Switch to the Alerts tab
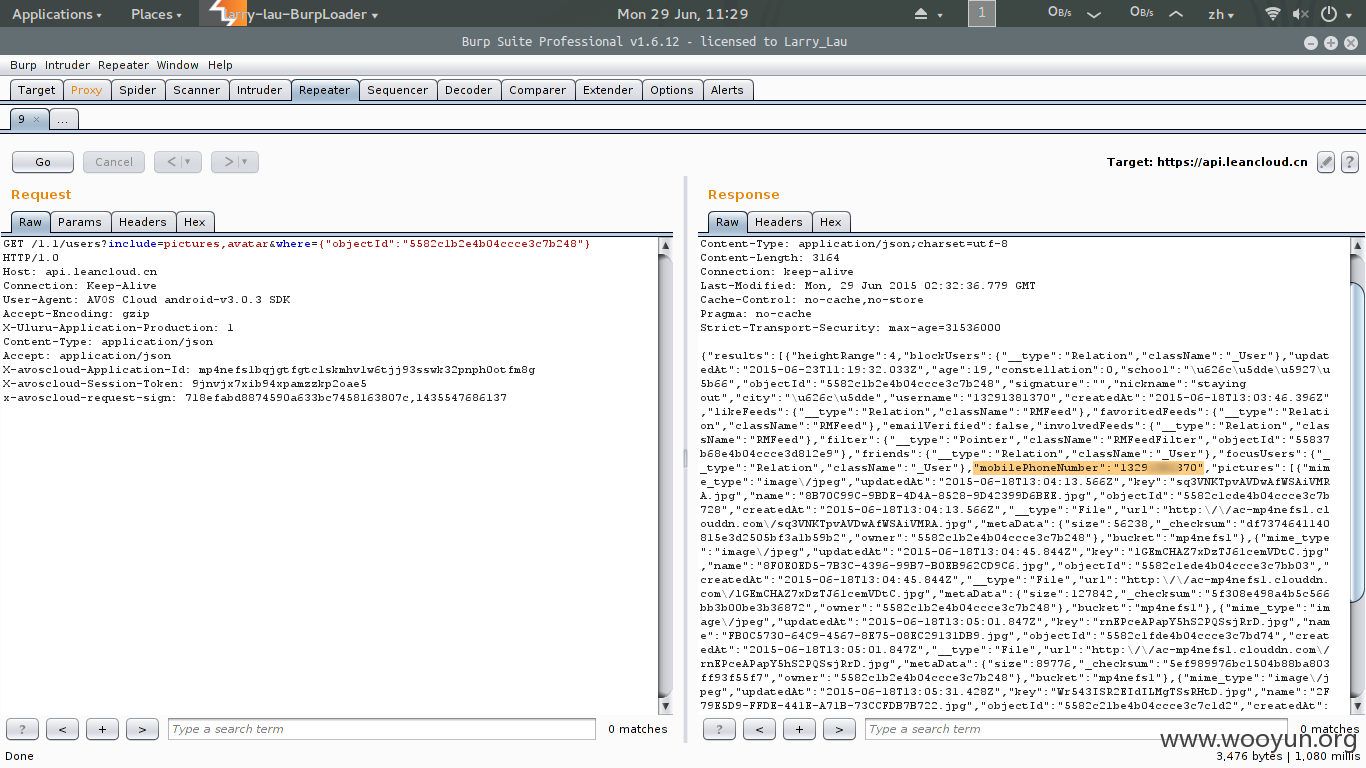This screenshot has height=768, width=1366. [727, 90]
